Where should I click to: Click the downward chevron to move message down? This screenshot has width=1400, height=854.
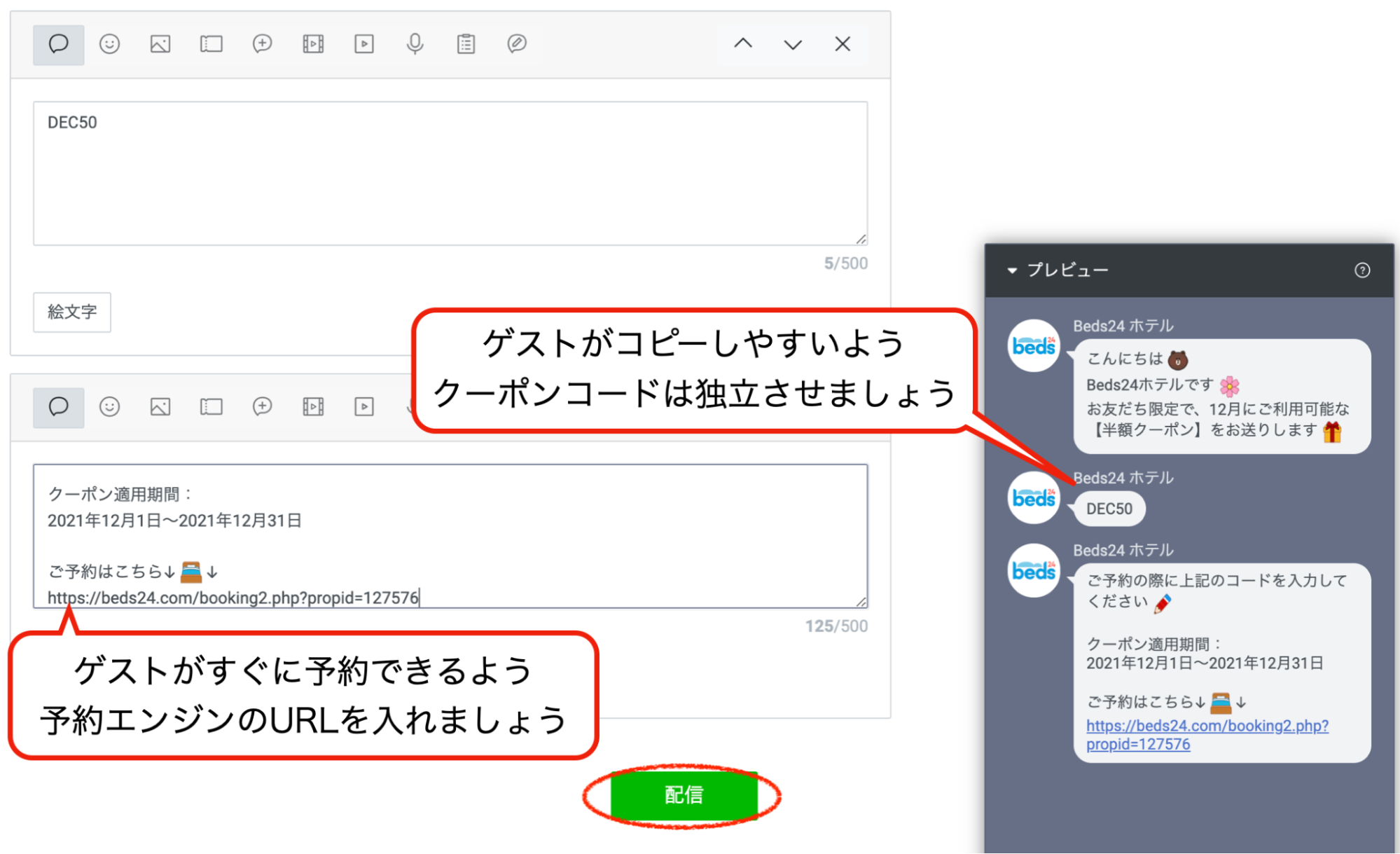pyautogui.click(x=793, y=44)
